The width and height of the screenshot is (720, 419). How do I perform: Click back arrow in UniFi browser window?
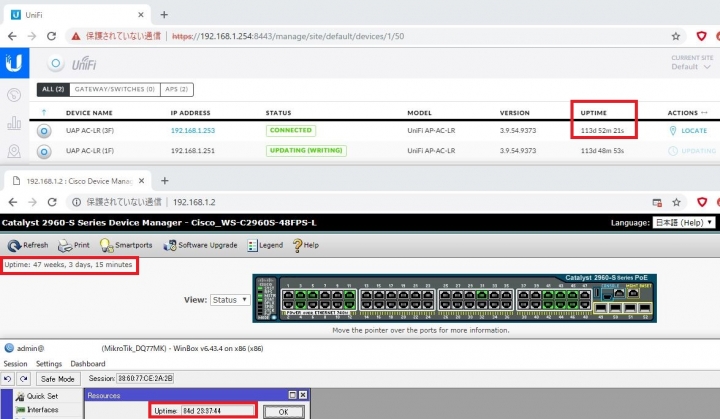point(12,36)
